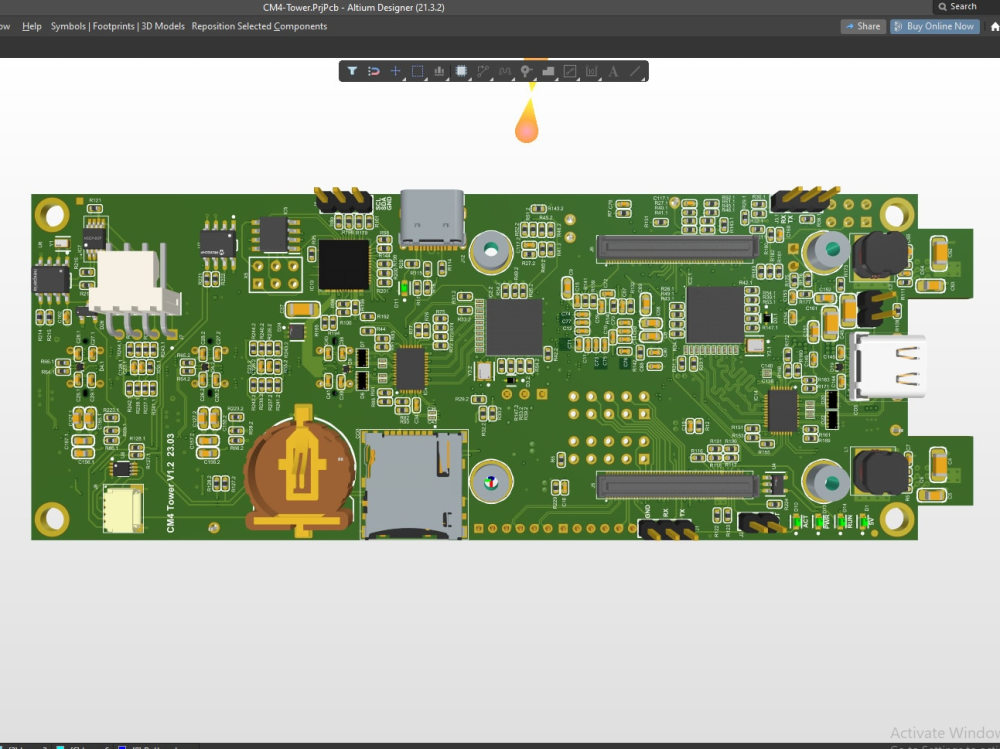Click the Share button
1000x749 pixels.
pyautogui.click(x=863, y=26)
